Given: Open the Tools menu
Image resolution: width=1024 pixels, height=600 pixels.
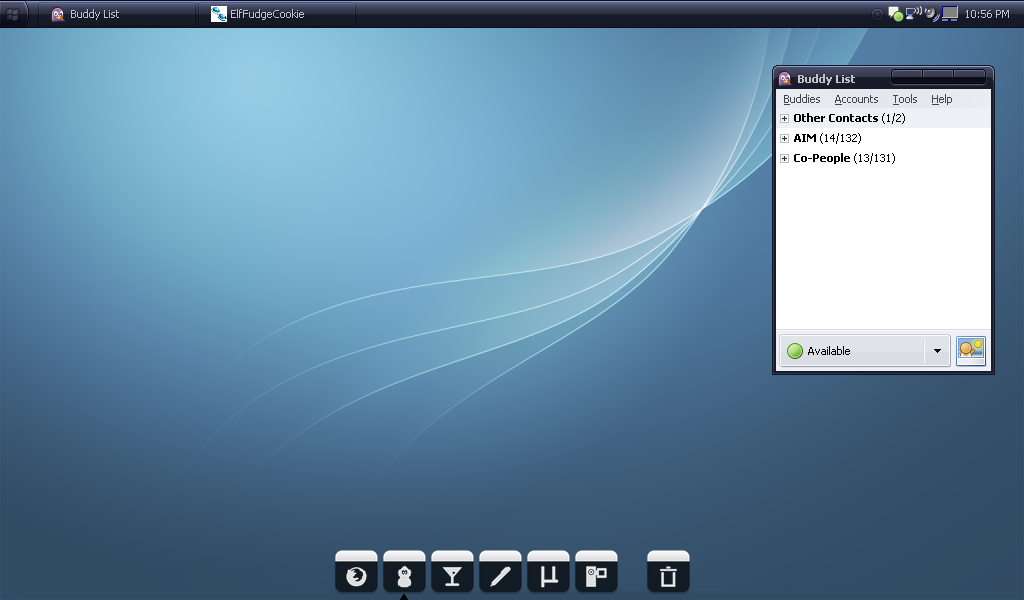Looking at the screenshot, I should coord(904,99).
